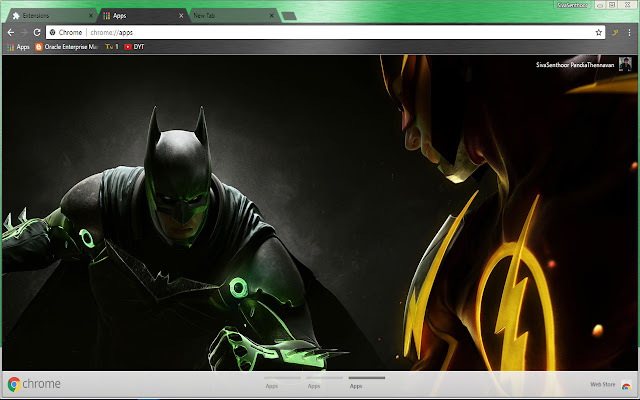The image size is (640, 400).
Task: Open the Chrome three-dot menu
Action: pyautogui.click(x=629, y=32)
